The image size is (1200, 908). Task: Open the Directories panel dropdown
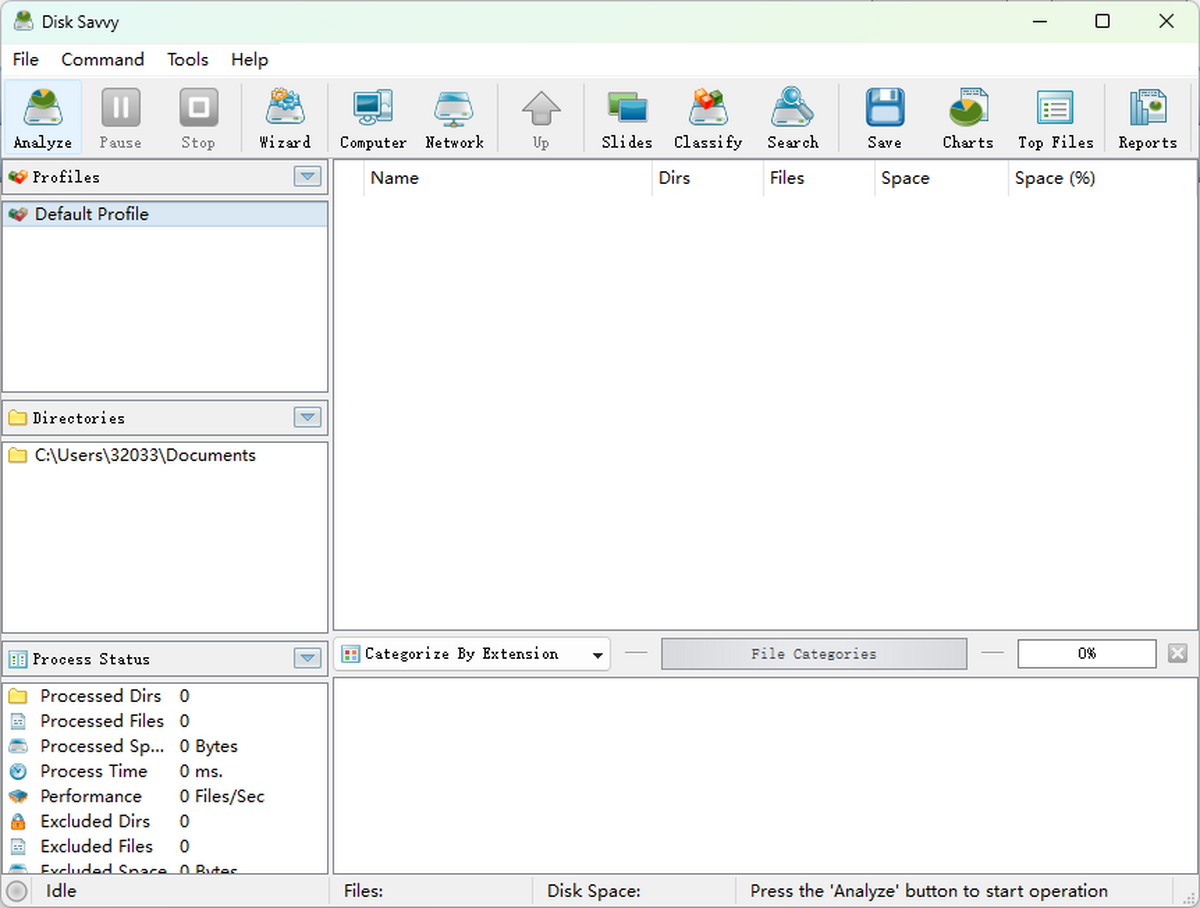pyautogui.click(x=307, y=417)
